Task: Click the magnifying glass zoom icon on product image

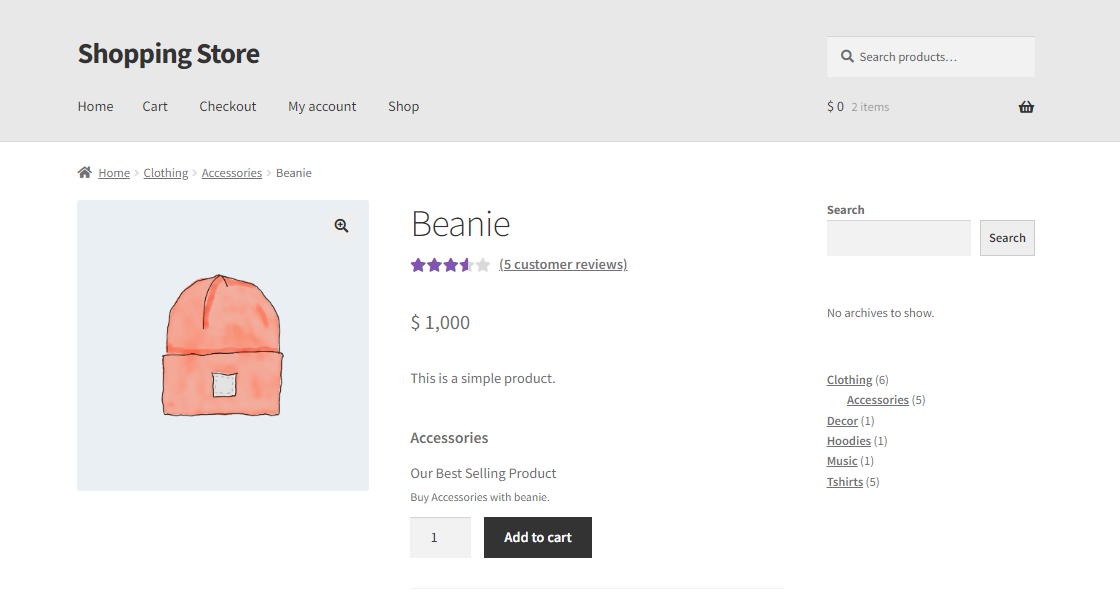Action: [341, 226]
